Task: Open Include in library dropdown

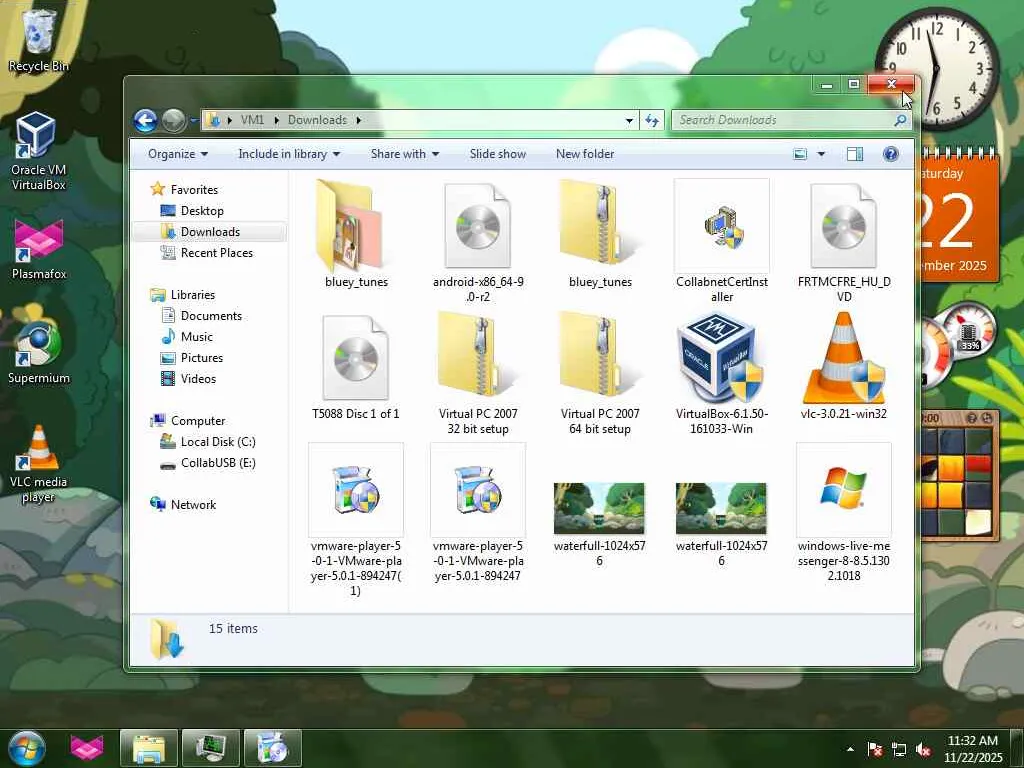Action: tap(289, 154)
